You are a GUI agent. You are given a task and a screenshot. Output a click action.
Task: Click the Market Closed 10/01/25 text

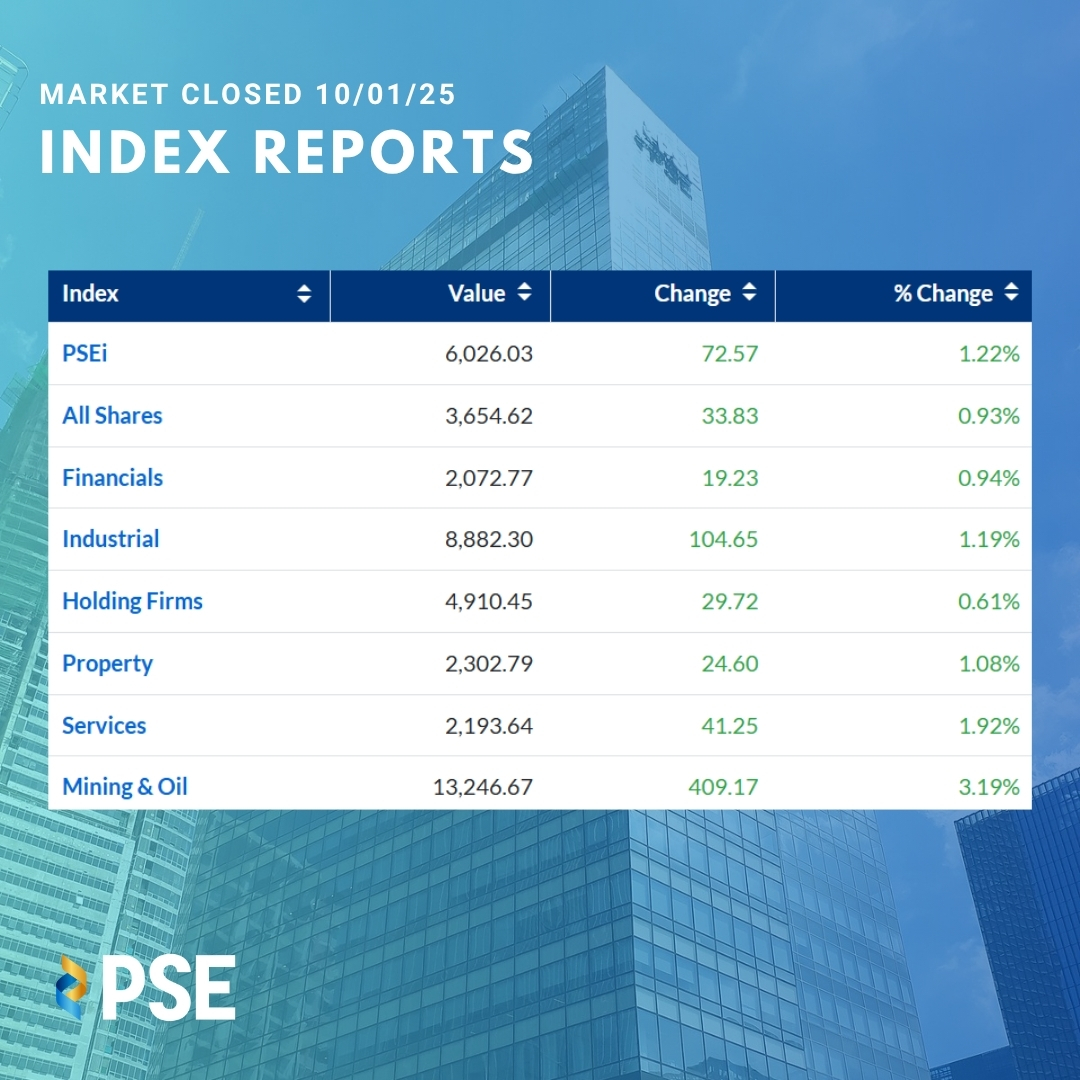pyautogui.click(x=248, y=95)
